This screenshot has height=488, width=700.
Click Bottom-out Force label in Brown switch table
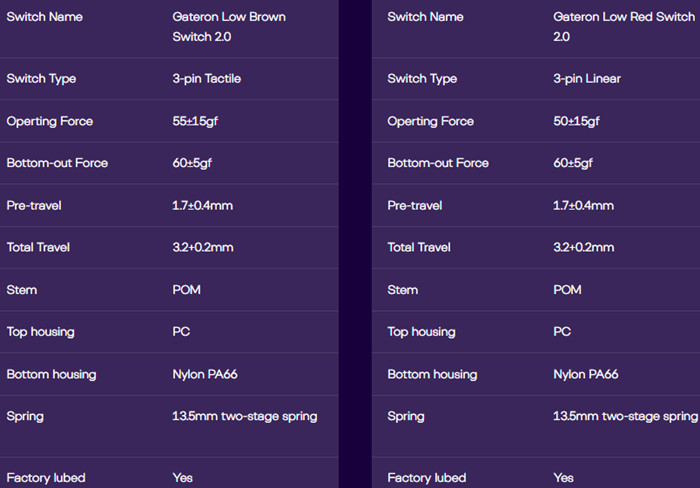coord(57,163)
